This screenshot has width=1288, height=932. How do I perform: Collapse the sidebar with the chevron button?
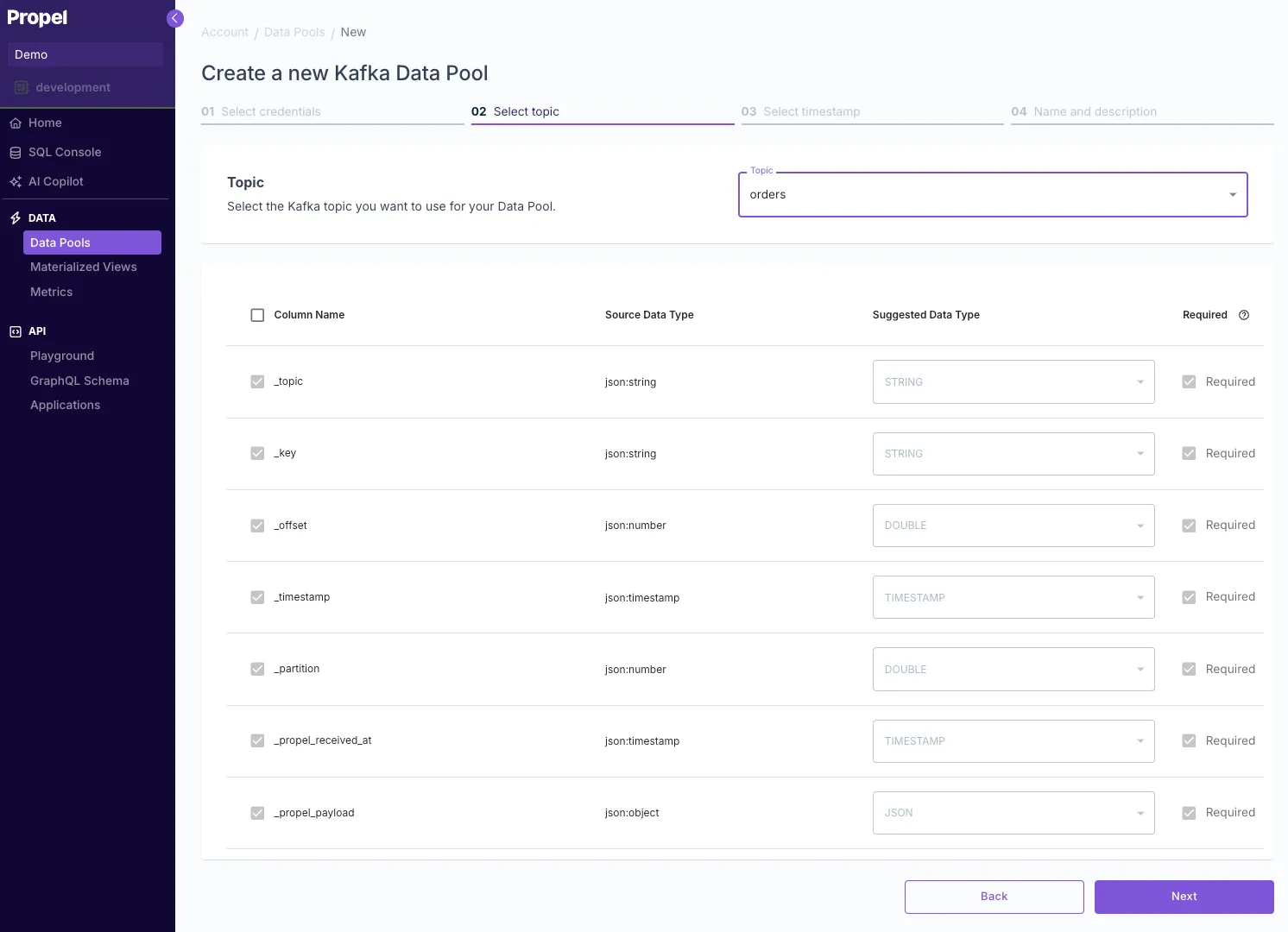point(175,18)
